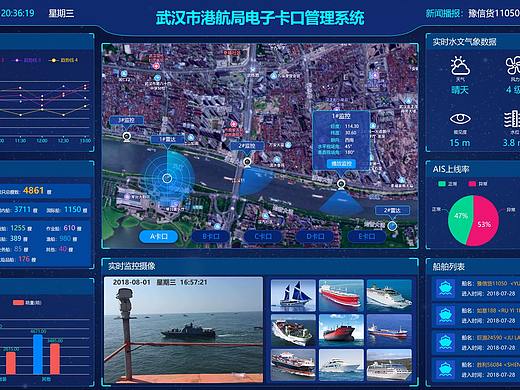Click the 610 ship count value
The height and width of the screenshot is (390, 520).
tap(69, 228)
